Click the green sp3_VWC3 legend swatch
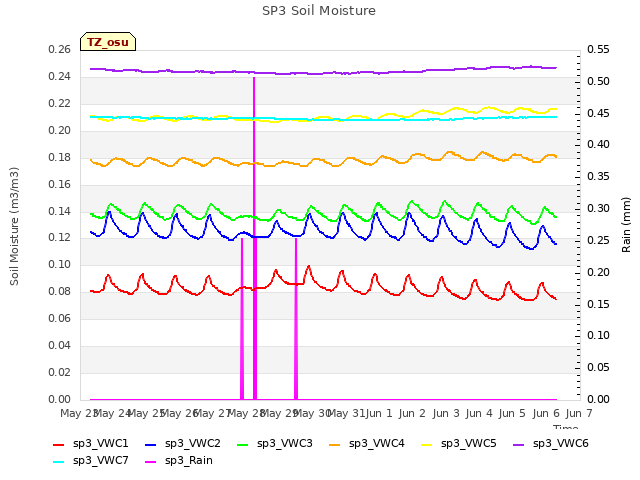 (243, 445)
